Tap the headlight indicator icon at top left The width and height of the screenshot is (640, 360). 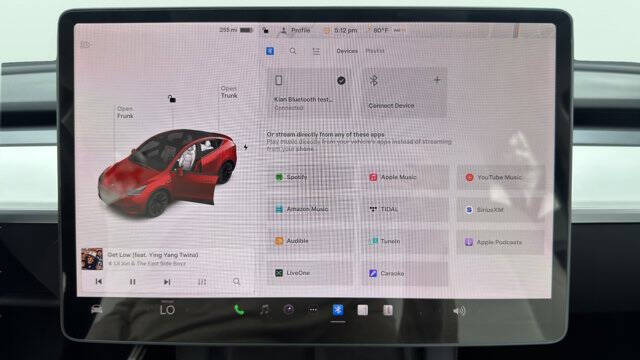point(85,44)
